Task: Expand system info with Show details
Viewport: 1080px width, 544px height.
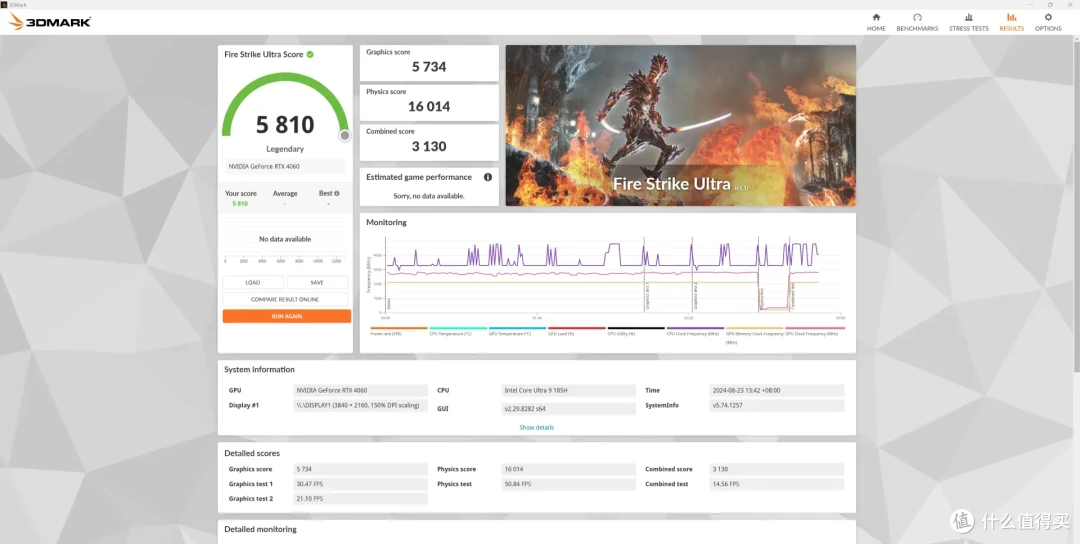Action: click(x=537, y=428)
